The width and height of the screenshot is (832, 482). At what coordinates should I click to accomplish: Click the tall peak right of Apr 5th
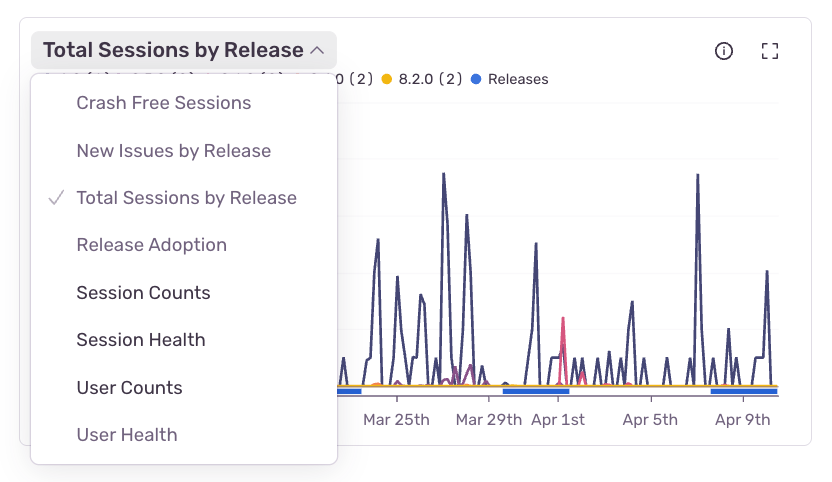696,180
